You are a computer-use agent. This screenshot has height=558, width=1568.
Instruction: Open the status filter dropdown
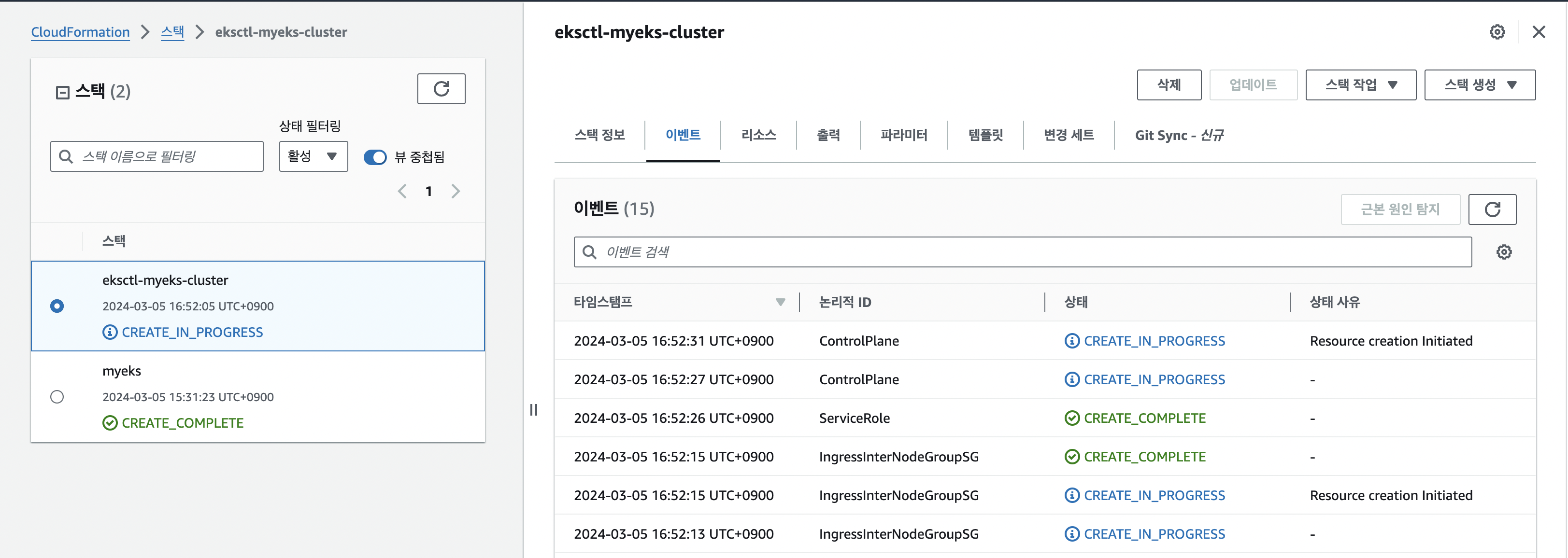point(313,156)
